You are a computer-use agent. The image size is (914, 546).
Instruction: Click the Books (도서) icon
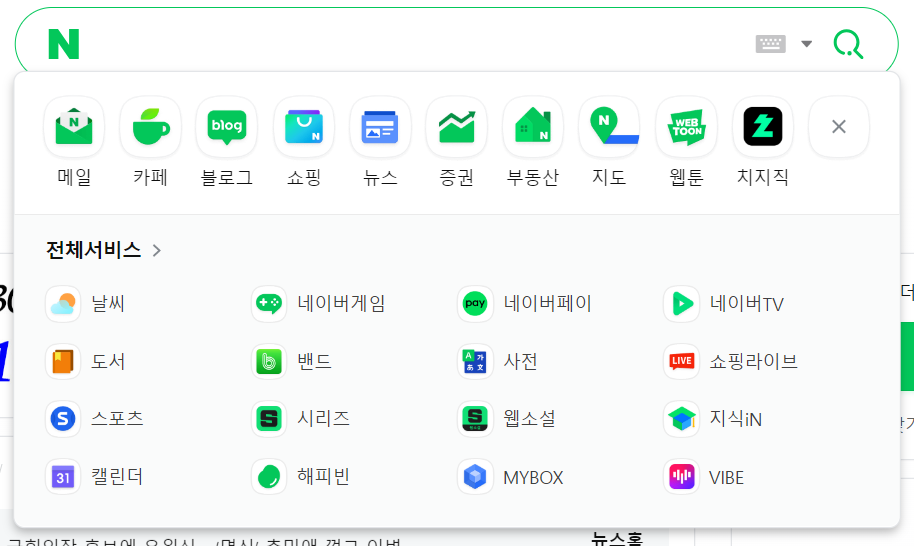[63, 361]
